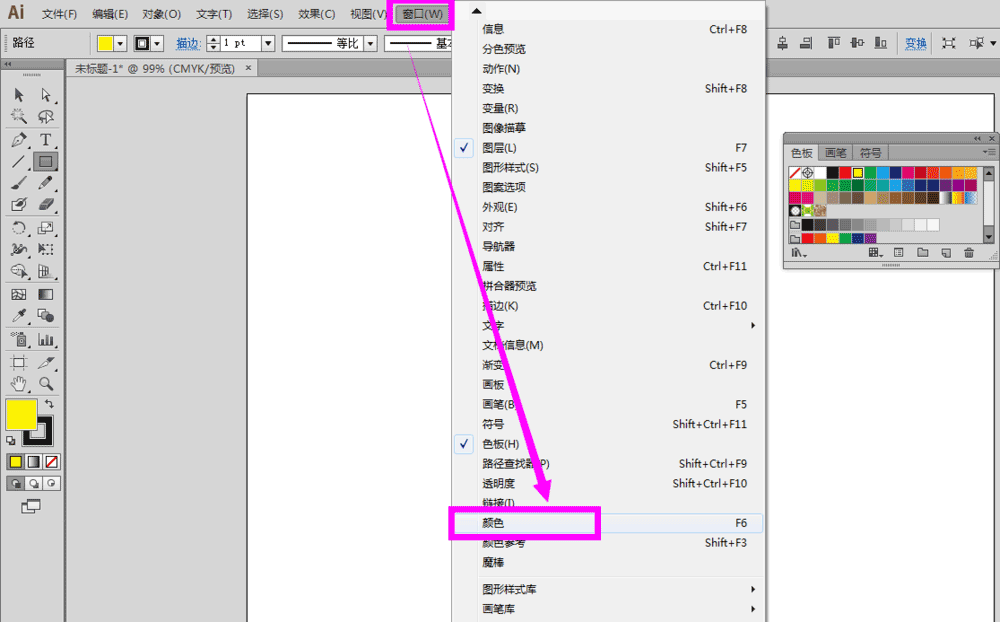Open the fill color dropdown in control bar
This screenshot has height=622, width=1000.
coord(118,43)
